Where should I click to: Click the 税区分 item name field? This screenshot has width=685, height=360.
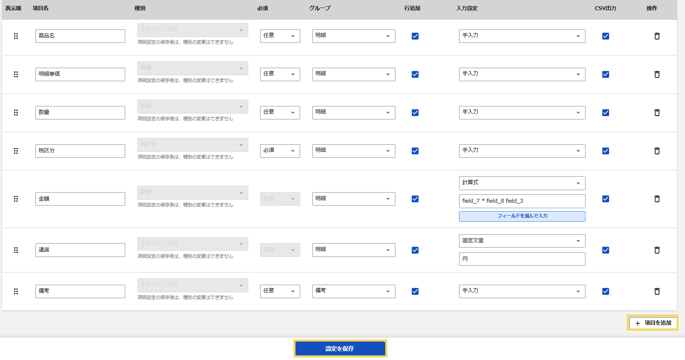click(80, 151)
